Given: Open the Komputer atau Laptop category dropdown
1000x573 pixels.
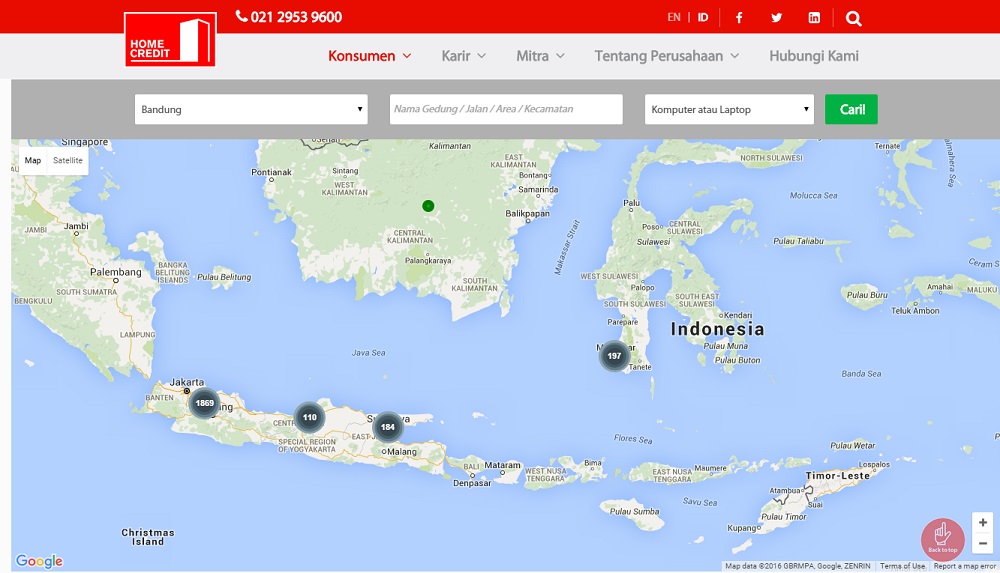Looking at the screenshot, I should [729, 109].
